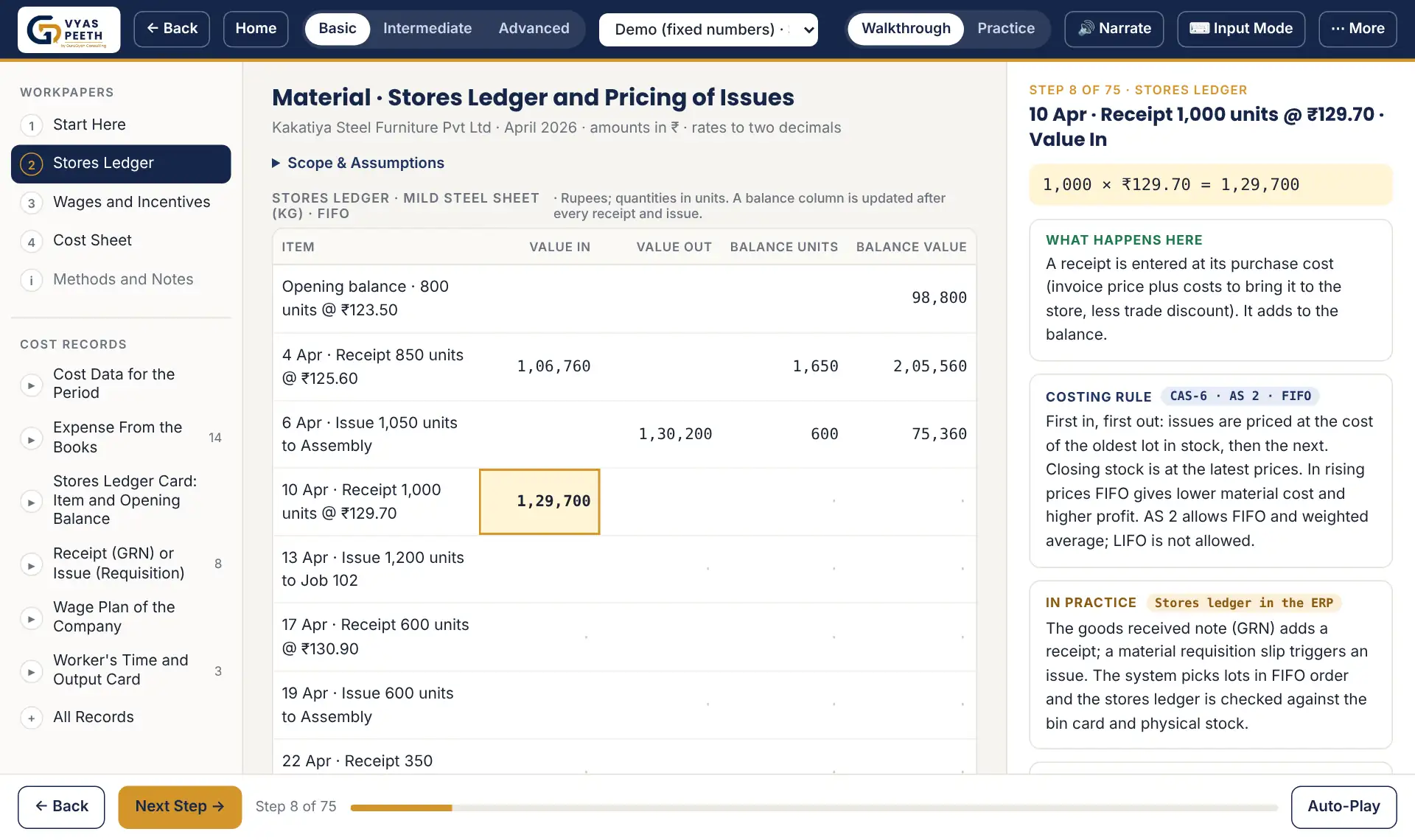
Task: Expand Worker's Time and Output Card record
Action: click(31, 671)
